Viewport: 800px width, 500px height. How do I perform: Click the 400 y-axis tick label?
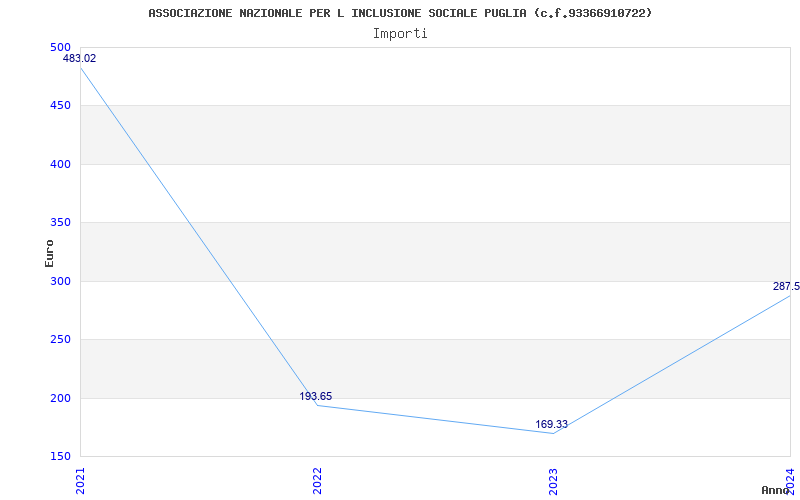coord(60,164)
